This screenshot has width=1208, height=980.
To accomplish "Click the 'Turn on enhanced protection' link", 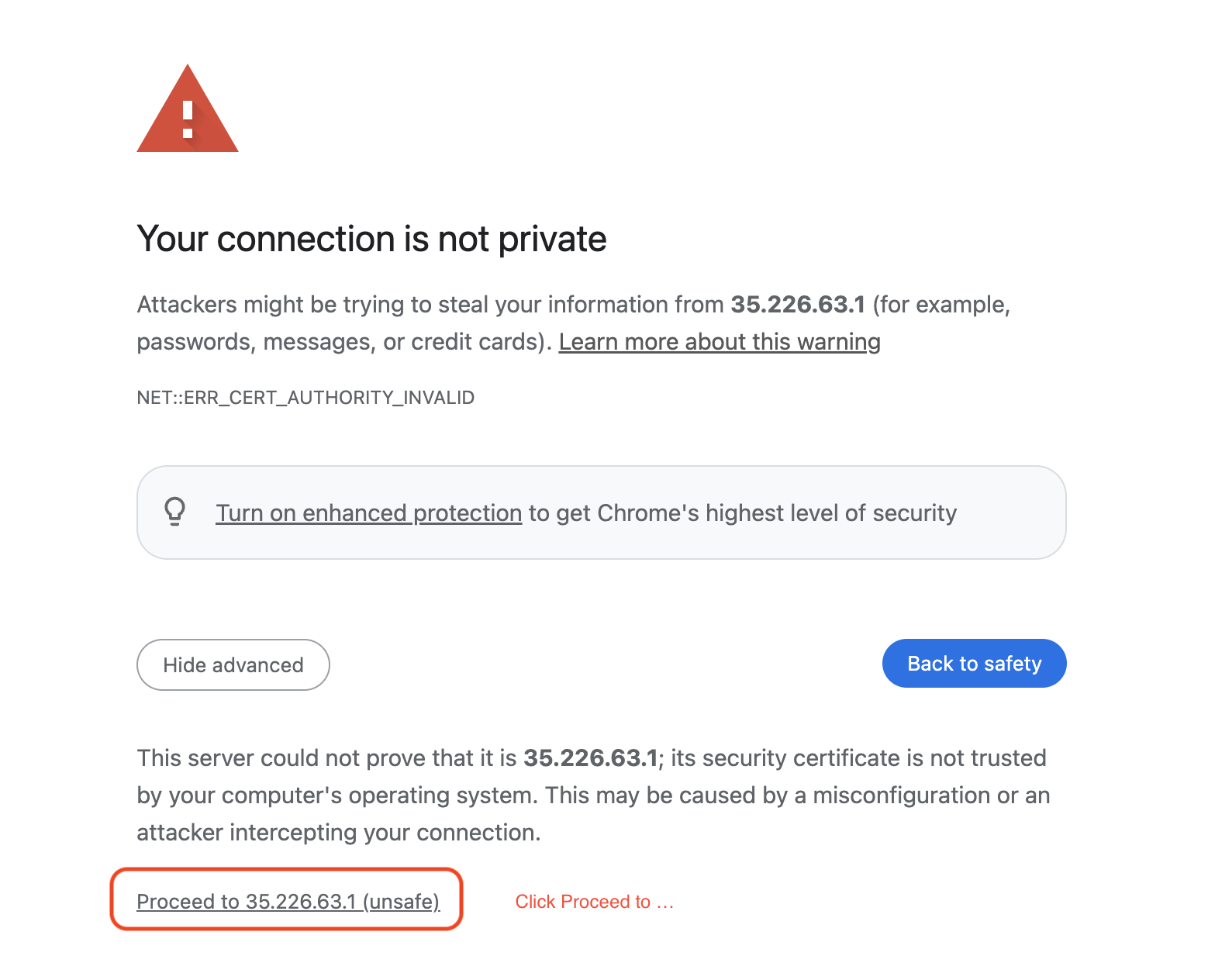I will click(368, 513).
